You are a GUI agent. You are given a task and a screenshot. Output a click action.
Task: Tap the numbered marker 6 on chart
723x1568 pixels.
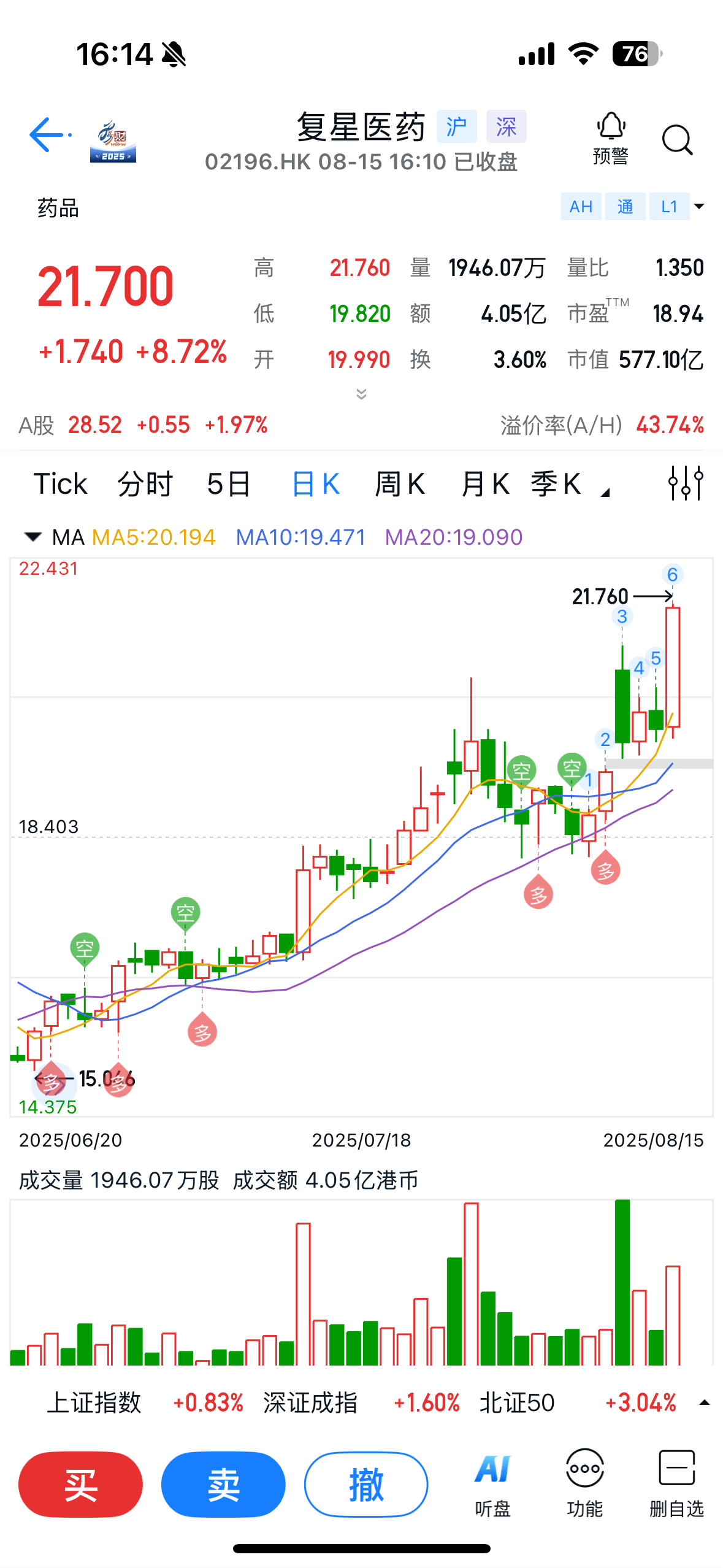(x=673, y=575)
